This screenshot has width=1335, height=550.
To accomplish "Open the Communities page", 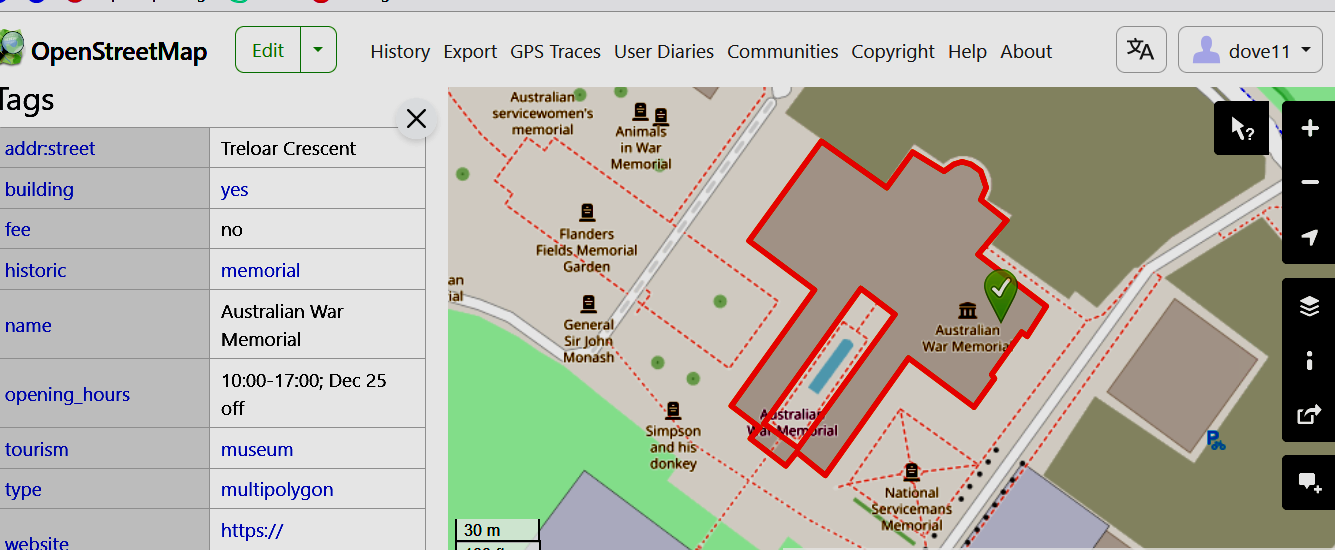I will coord(783,51).
